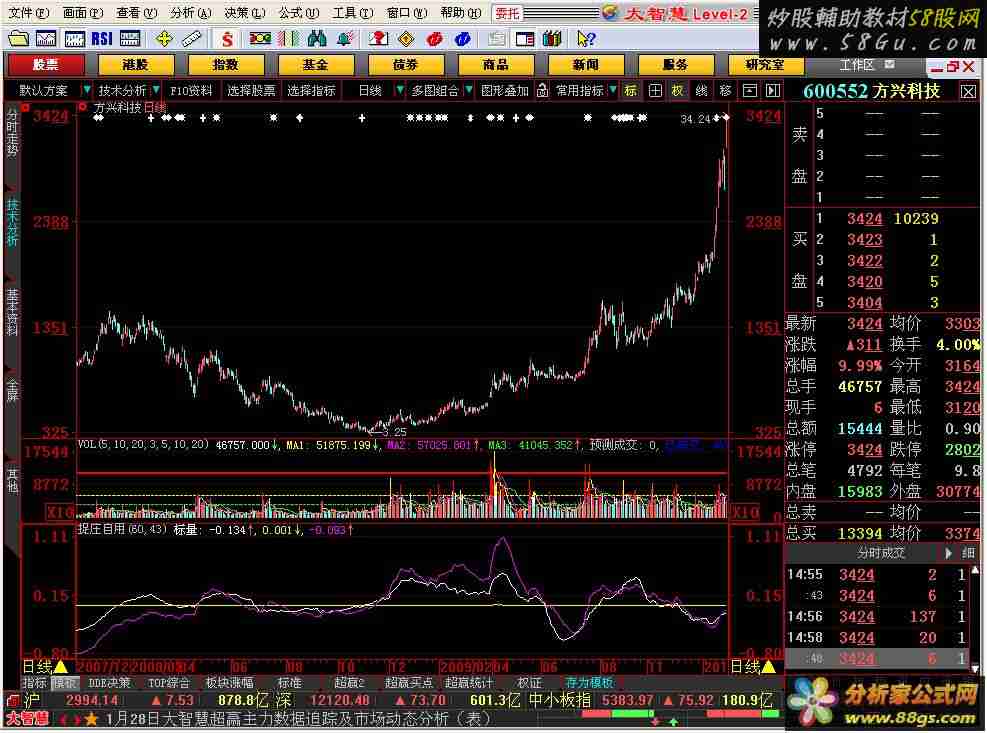Click the red S dollar icon

pyautogui.click(x=228, y=38)
